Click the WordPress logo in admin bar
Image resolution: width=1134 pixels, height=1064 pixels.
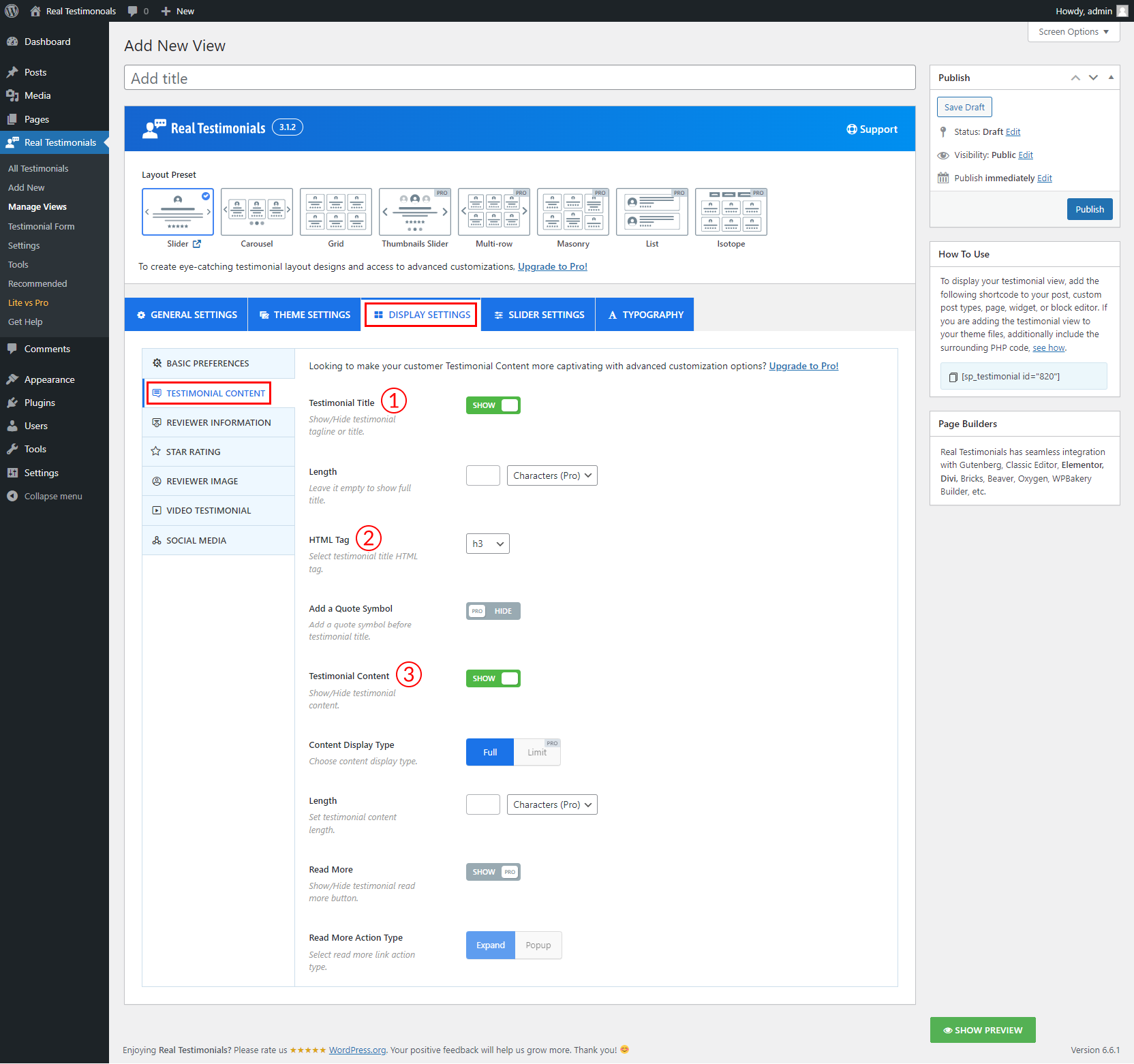(x=12, y=11)
